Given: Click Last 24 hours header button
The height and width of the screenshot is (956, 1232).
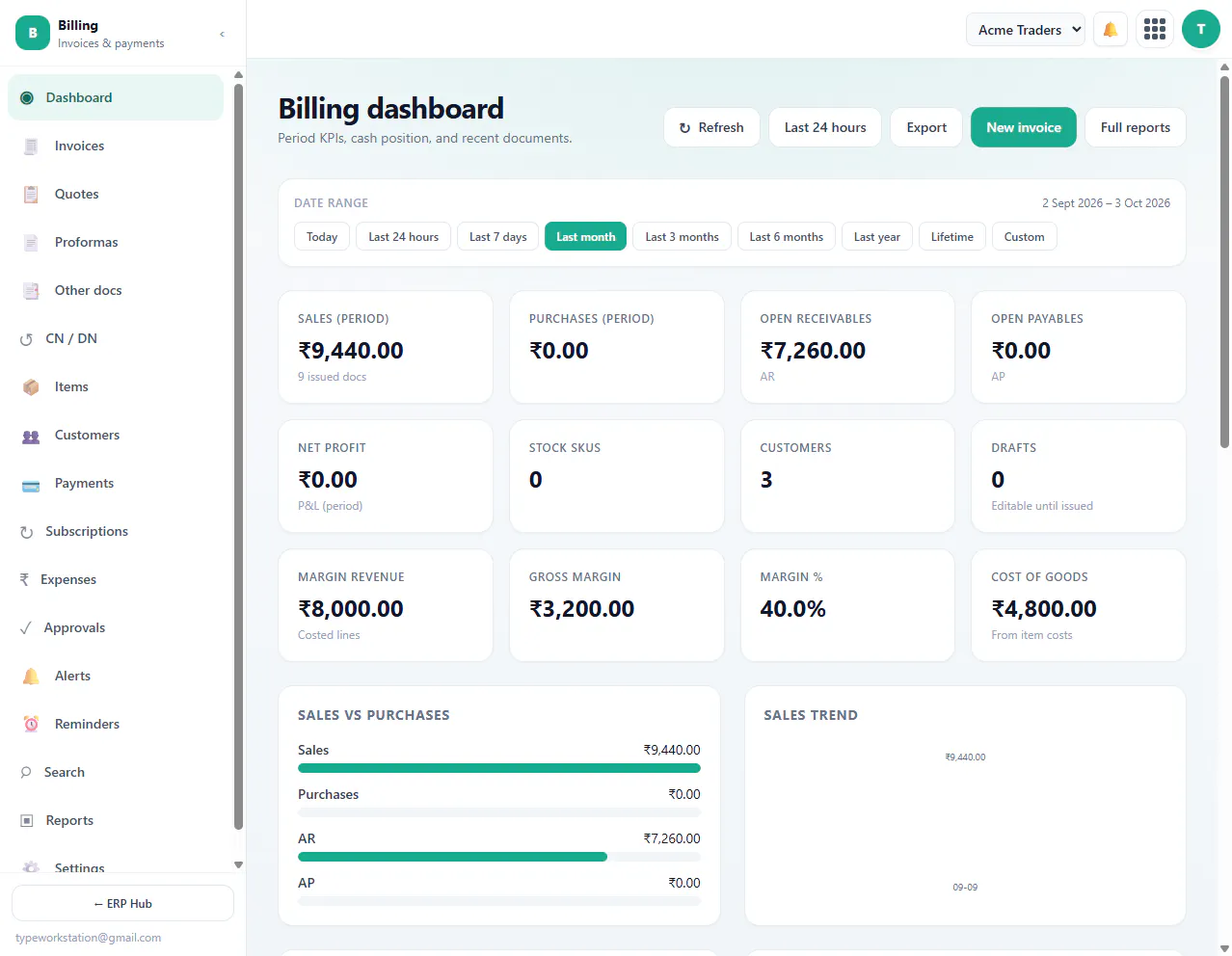Looking at the screenshot, I should click(825, 127).
